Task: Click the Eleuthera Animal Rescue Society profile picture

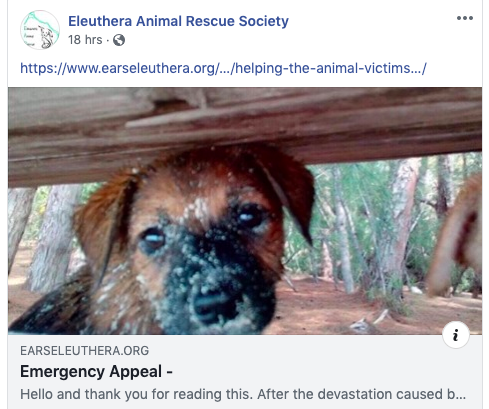Action: point(40,30)
